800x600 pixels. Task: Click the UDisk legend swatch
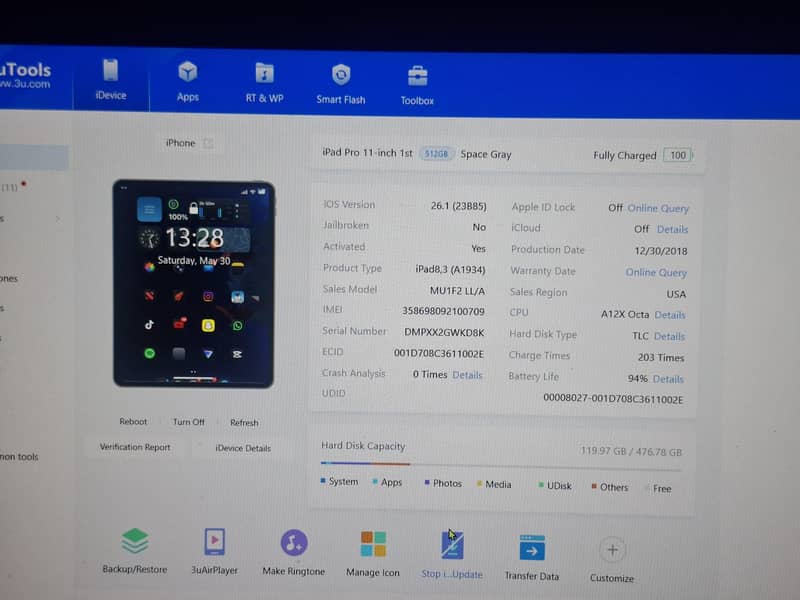pos(541,485)
